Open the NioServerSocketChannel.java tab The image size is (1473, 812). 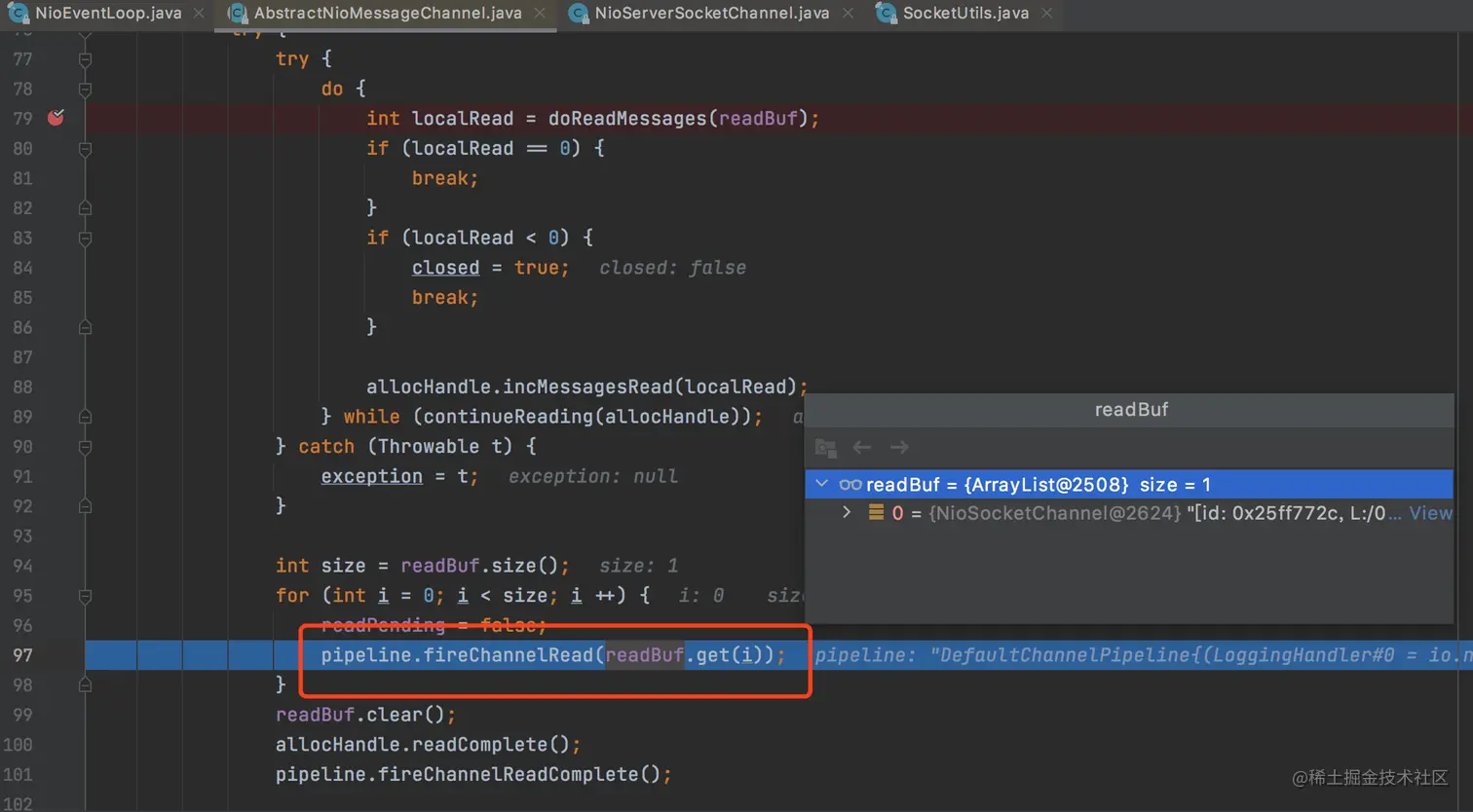(712, 14)
